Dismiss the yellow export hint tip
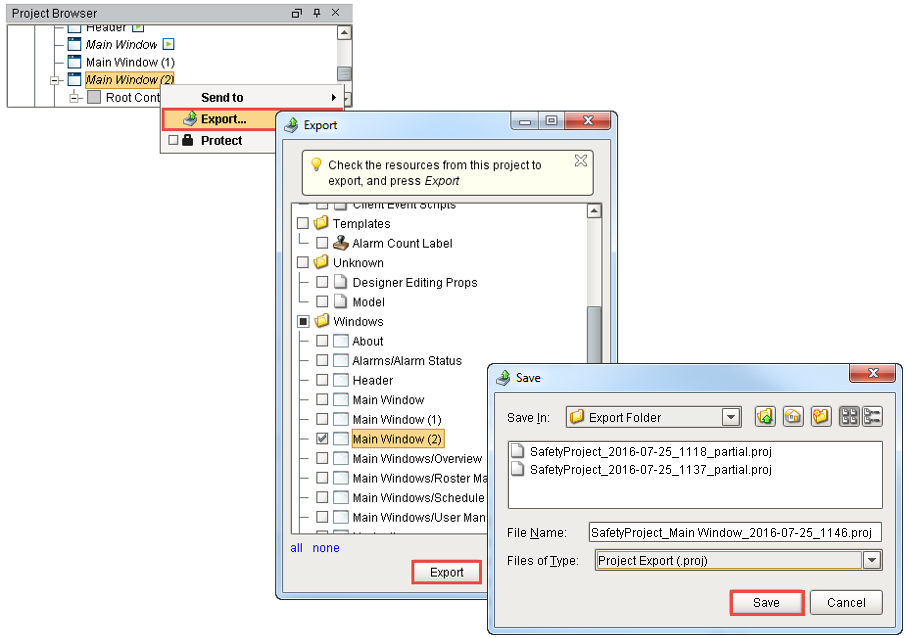This screenshot has height=638, width=907. [581, 161]
